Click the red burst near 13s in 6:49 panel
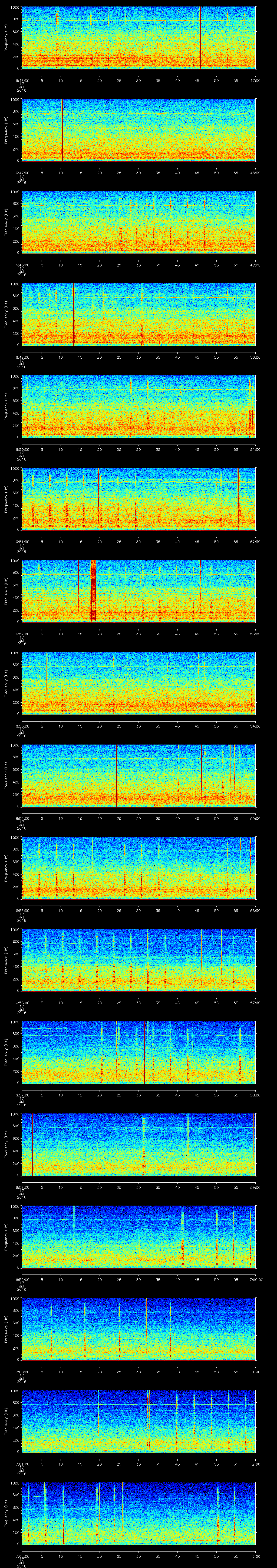Screen dimensions: 277x1568 74,314
